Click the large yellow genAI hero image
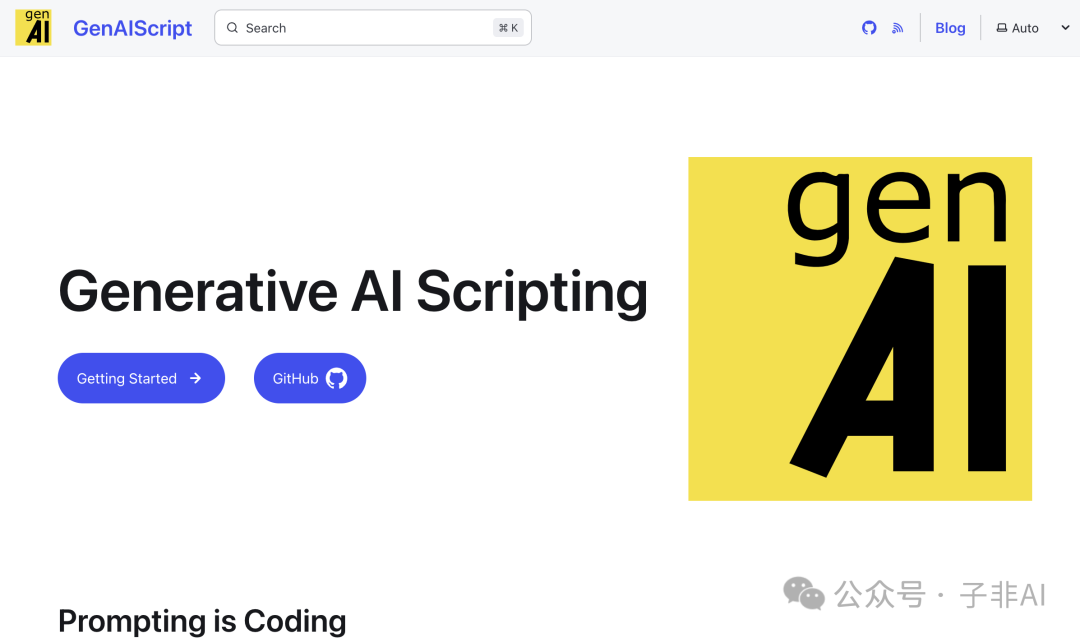1080x638 pixels. [x=860, y=328]
